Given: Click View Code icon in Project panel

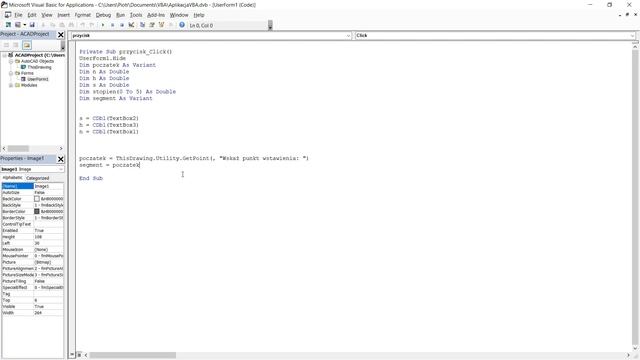Looking at the screenshot, I should (7, 45).
